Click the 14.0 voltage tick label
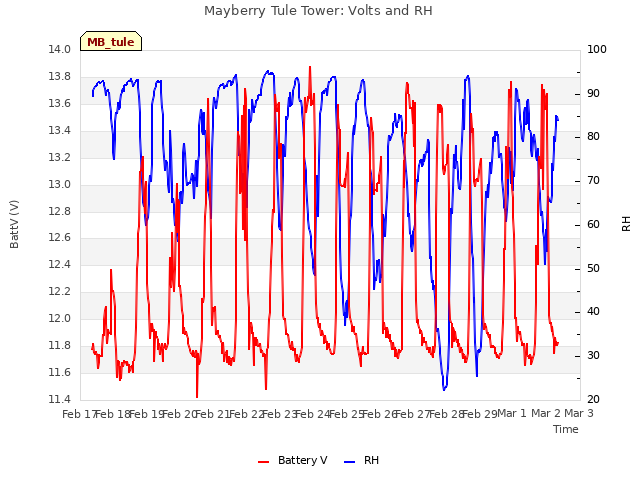The width and height of the screenshot is (640, 480). (60, 49)
